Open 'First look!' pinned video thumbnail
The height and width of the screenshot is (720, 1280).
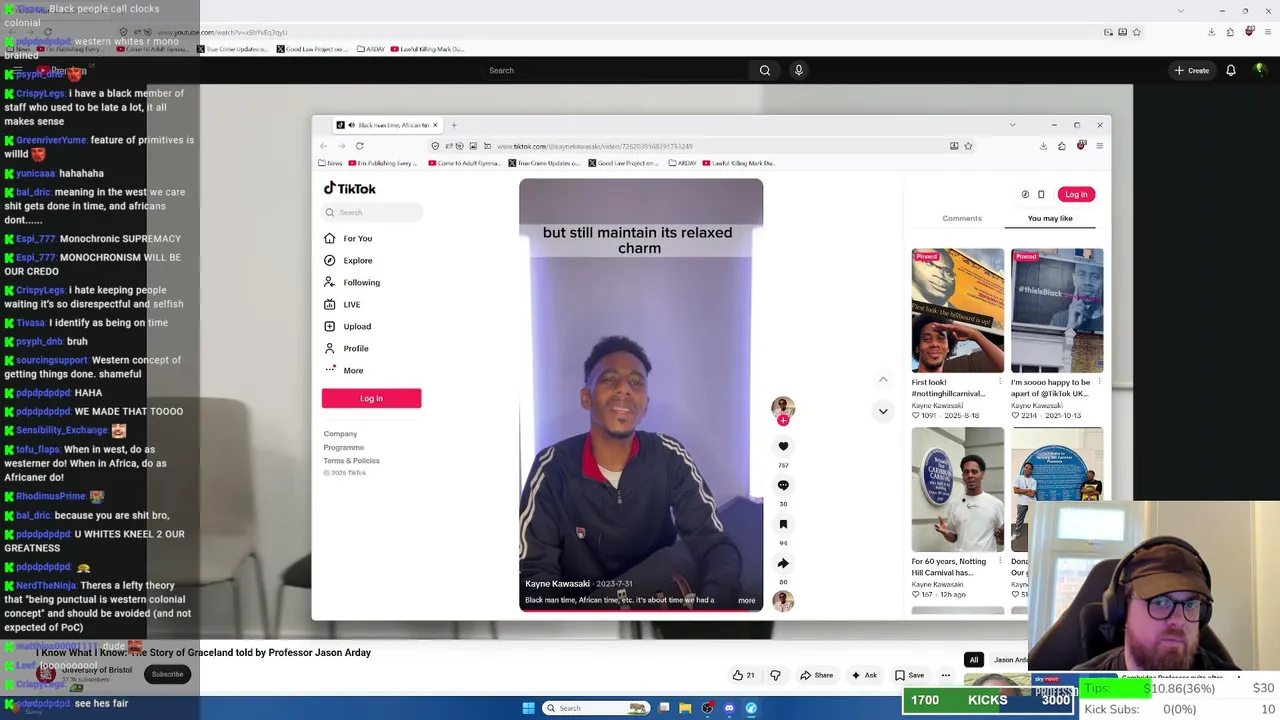pyautogui.click(x=957, y=310)
